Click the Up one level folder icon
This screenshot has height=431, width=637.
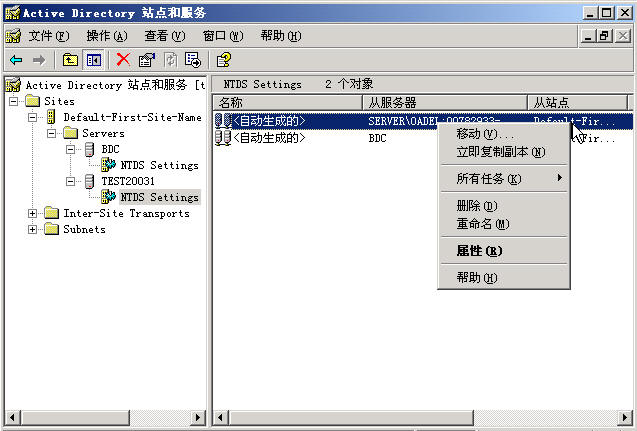point(70,60)
